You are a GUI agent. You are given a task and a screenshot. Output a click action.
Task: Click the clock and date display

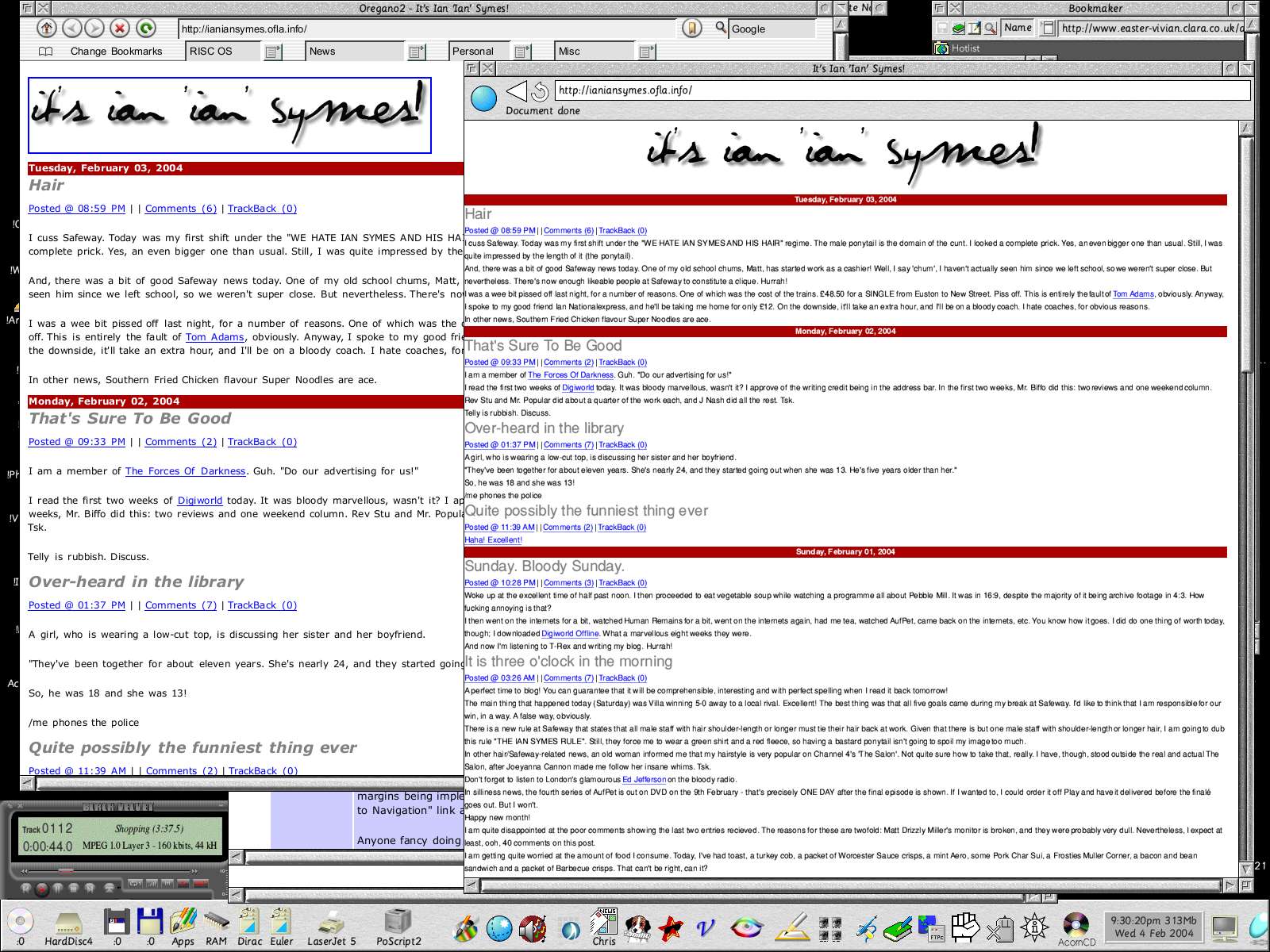point(1153,927)
